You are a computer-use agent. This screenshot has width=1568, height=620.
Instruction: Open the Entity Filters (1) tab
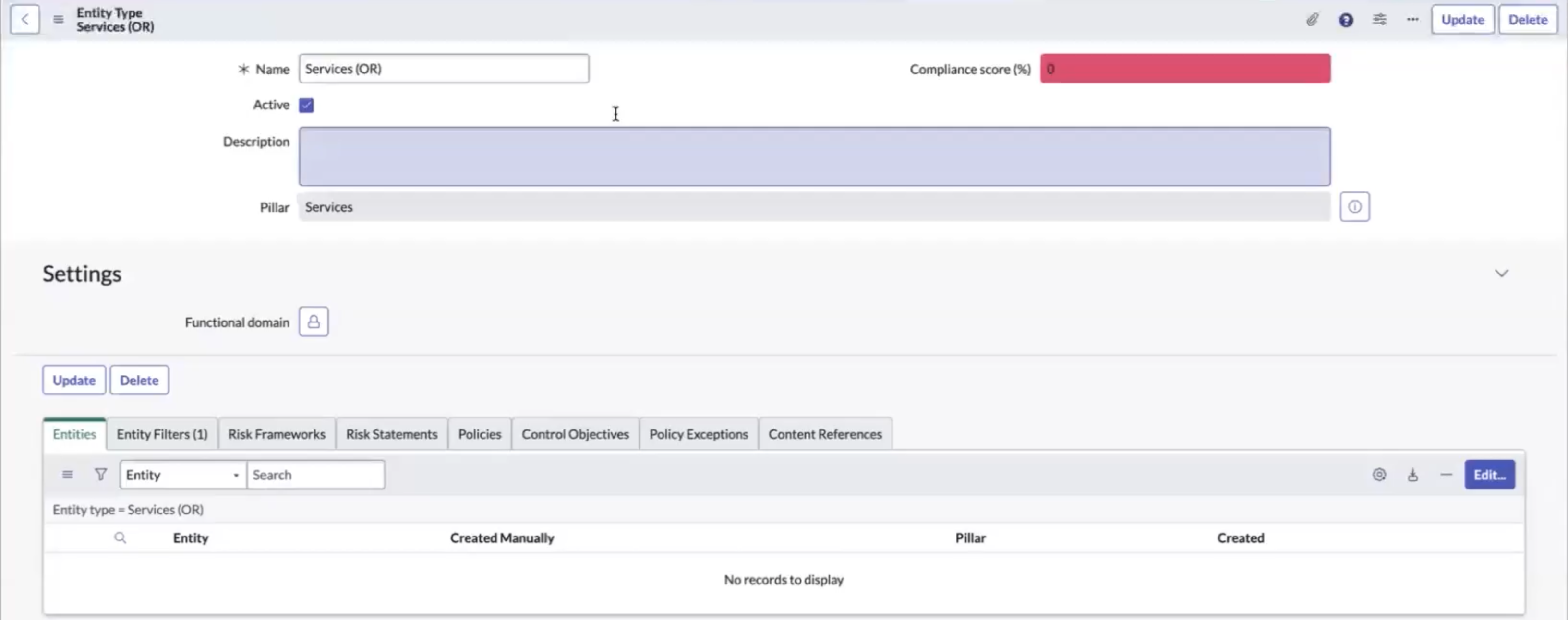point(162,434)
